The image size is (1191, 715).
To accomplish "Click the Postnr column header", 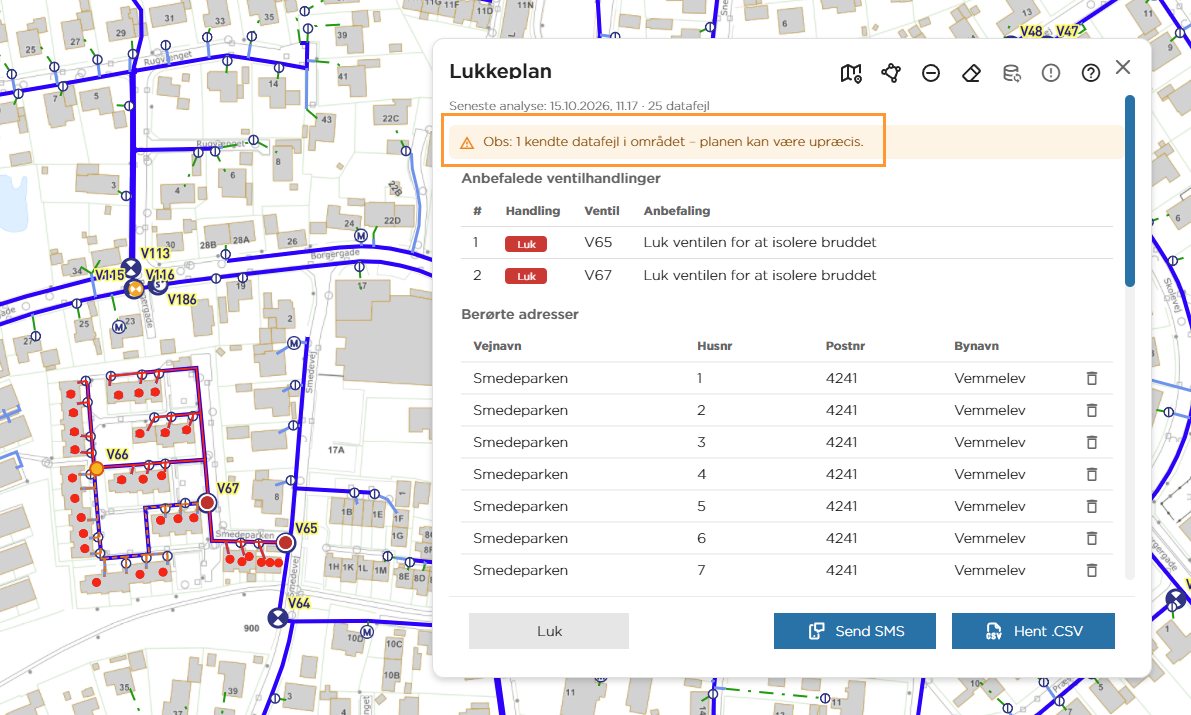I will pos(845,346).
